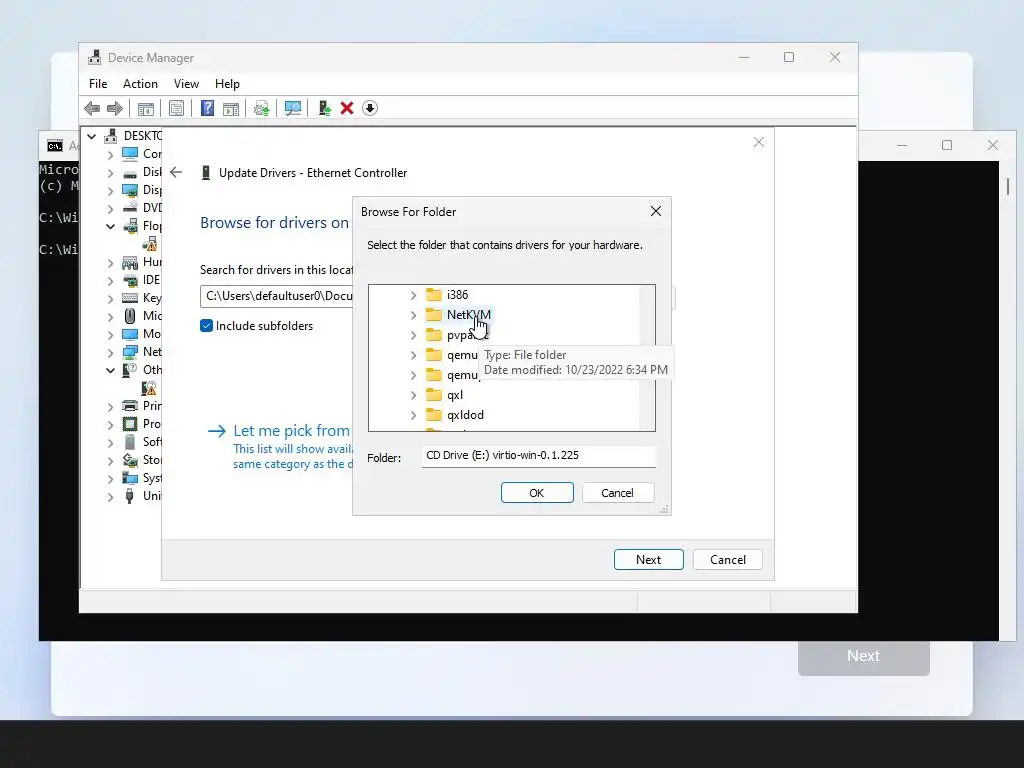Click Cancel in Browse For Folder dialog

pyautogui.click(x=617, y=493)
